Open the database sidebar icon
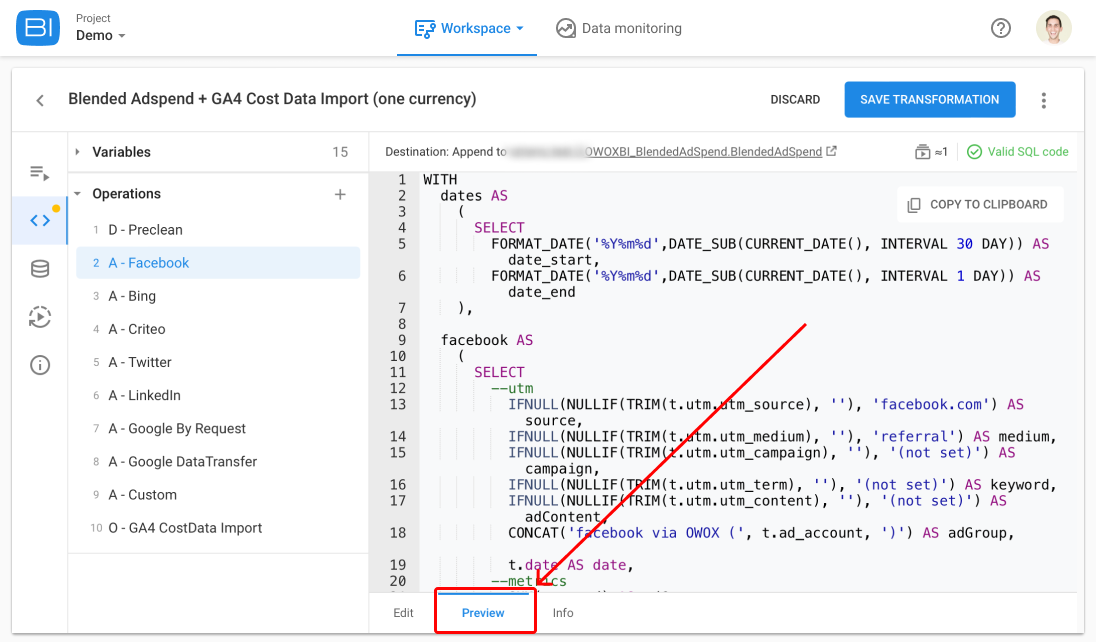Screen dimensions: 1096x642 [x=40, y=269]
